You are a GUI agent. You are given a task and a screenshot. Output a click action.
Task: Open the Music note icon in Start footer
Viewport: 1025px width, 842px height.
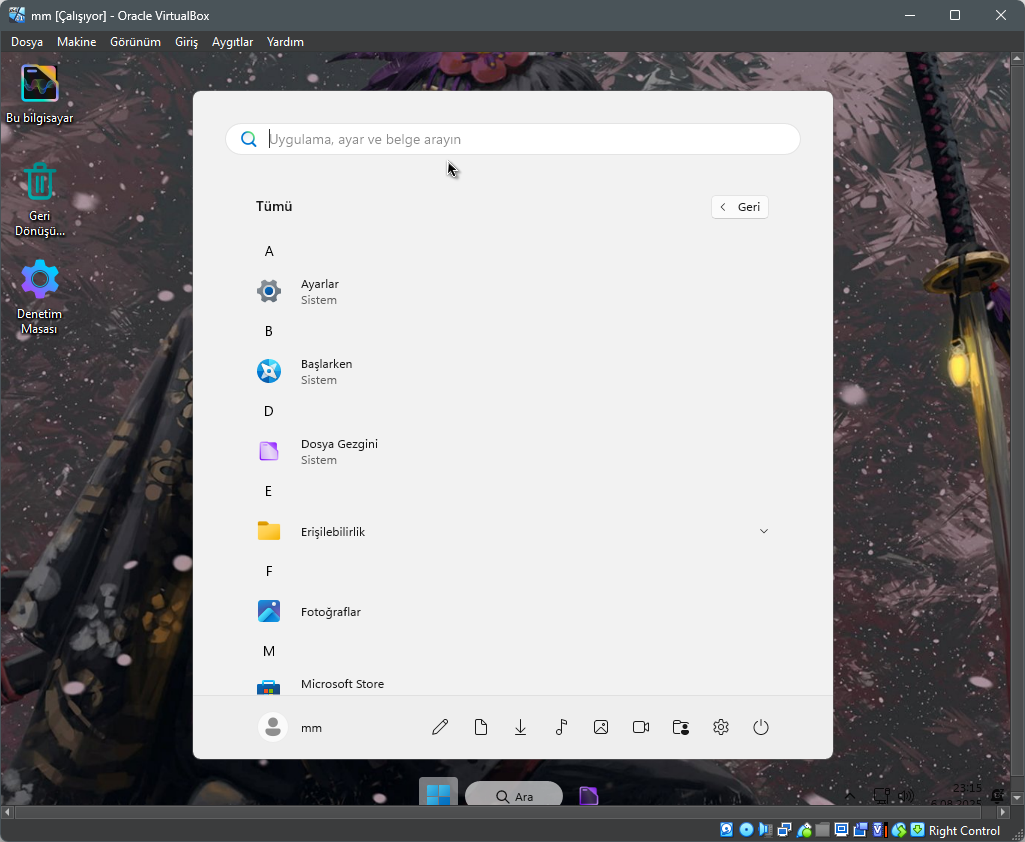561,727
